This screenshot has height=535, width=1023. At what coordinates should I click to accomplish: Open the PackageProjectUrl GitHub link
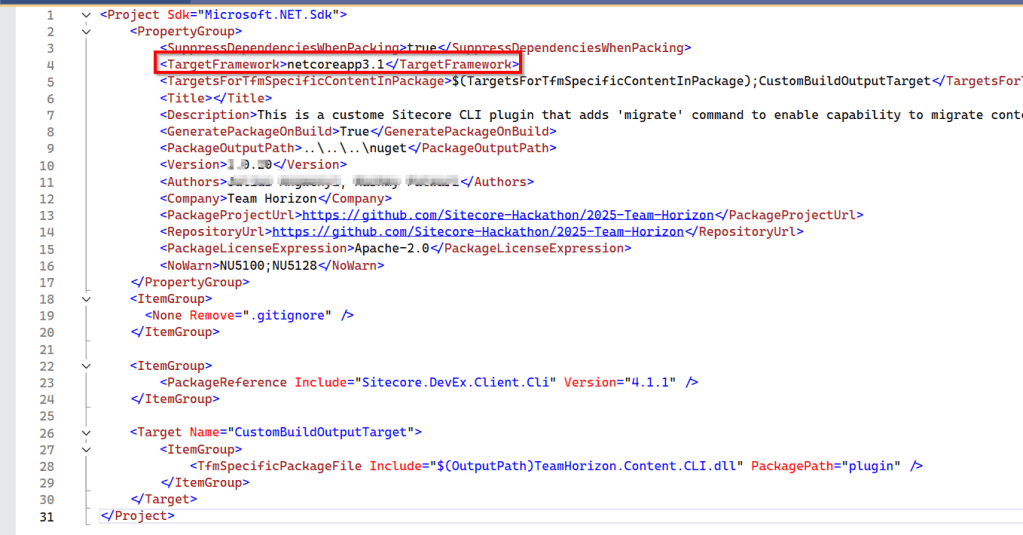[509, 215]
